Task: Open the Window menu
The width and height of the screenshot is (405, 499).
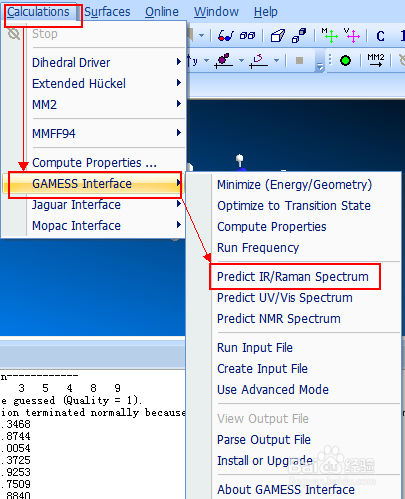Action: point(216,12)
